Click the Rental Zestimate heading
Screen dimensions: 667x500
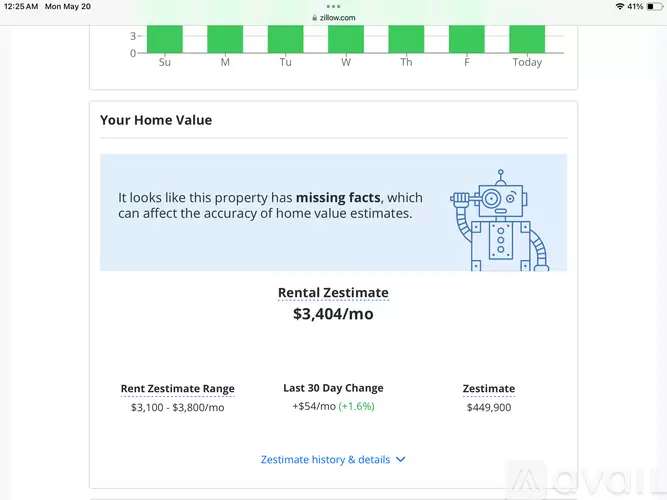333,293
